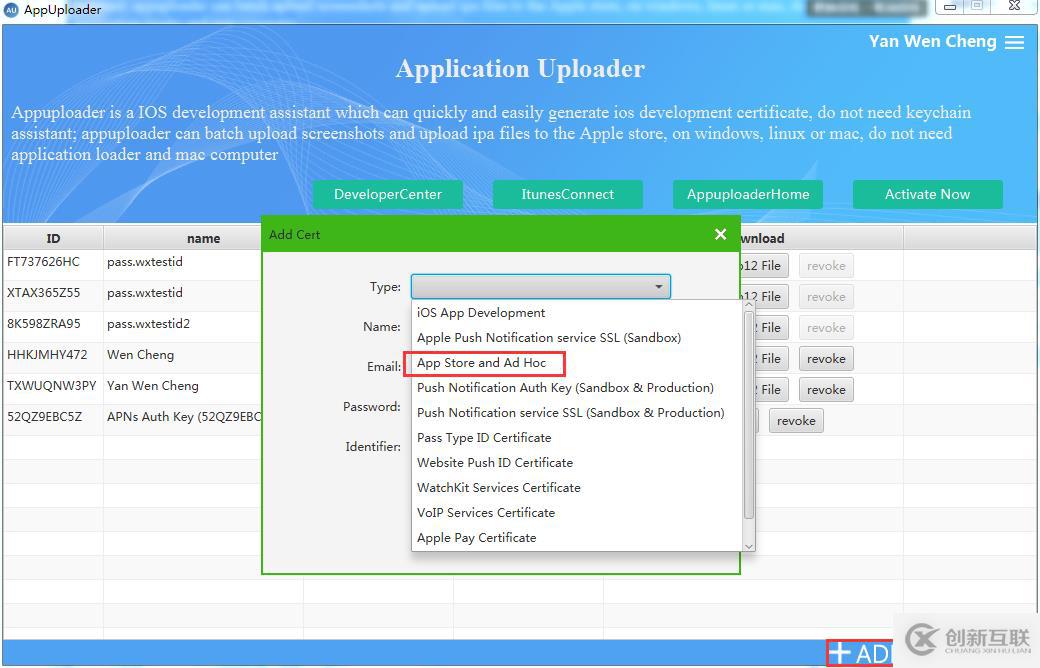Click dropdown list scrollbar up arrow
Image resolution: width=1040 pixels, height=668 pixels.
[x=749, y=304]
